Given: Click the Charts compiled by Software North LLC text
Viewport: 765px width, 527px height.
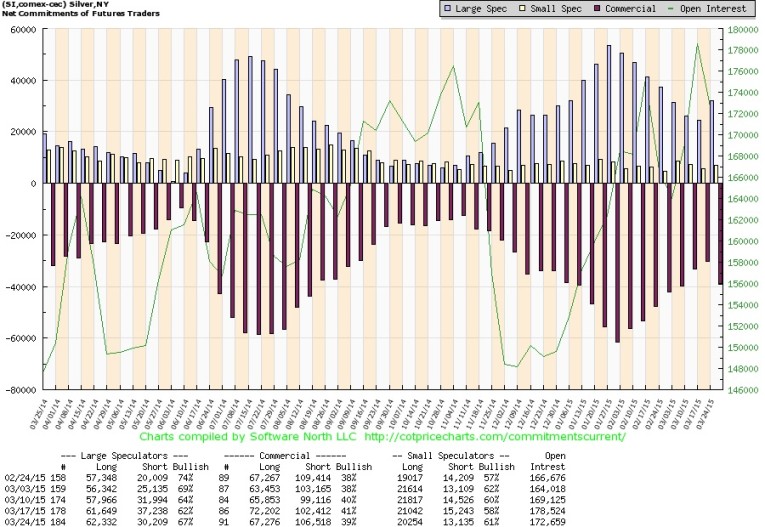Looking at the screenshot, I should click(248, 437).
